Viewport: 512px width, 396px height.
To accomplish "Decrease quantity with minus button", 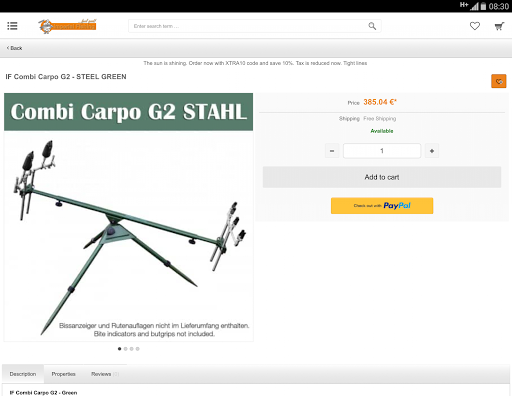I will (332, 151).
